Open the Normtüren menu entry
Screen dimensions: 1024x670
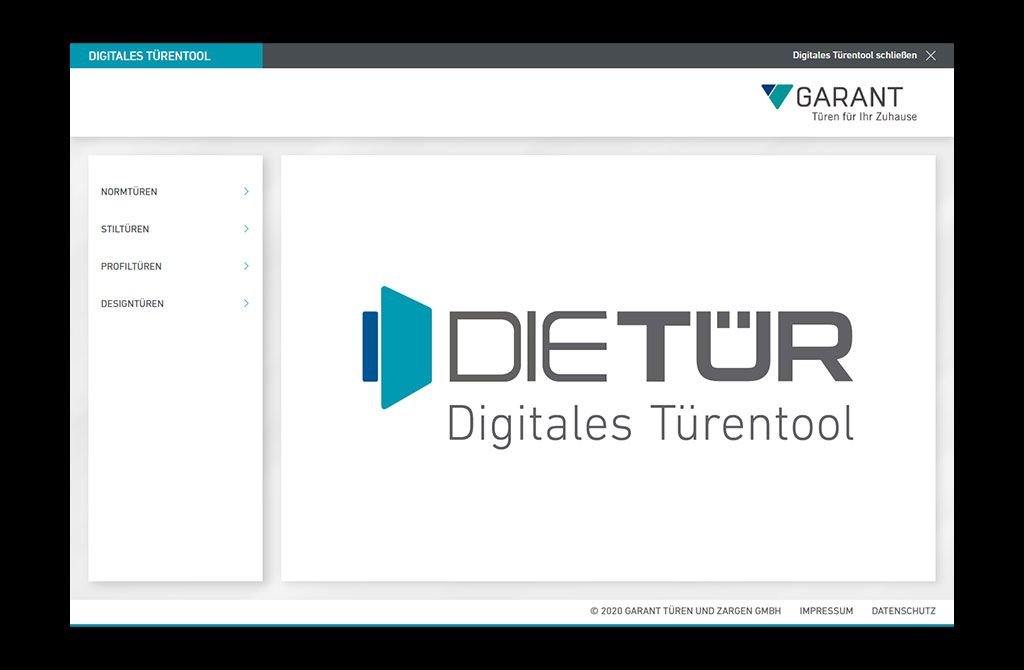point(175,191)
